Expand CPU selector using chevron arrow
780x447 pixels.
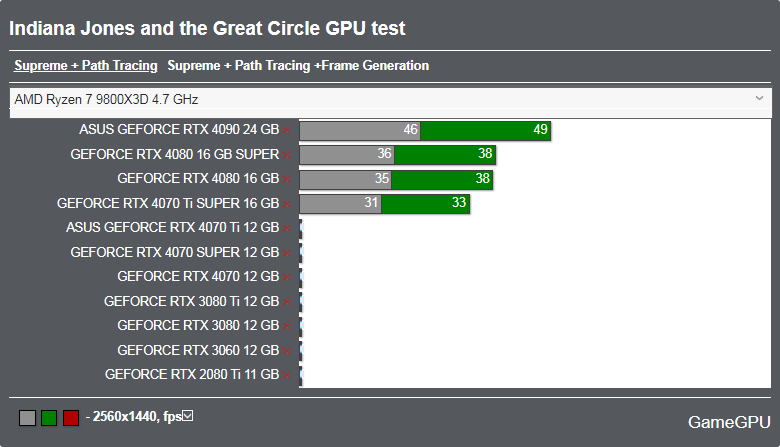[759, 98]
